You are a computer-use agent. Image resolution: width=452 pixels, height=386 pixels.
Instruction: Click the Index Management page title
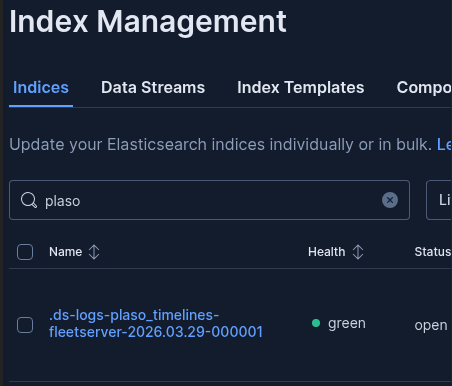point(148,22)
